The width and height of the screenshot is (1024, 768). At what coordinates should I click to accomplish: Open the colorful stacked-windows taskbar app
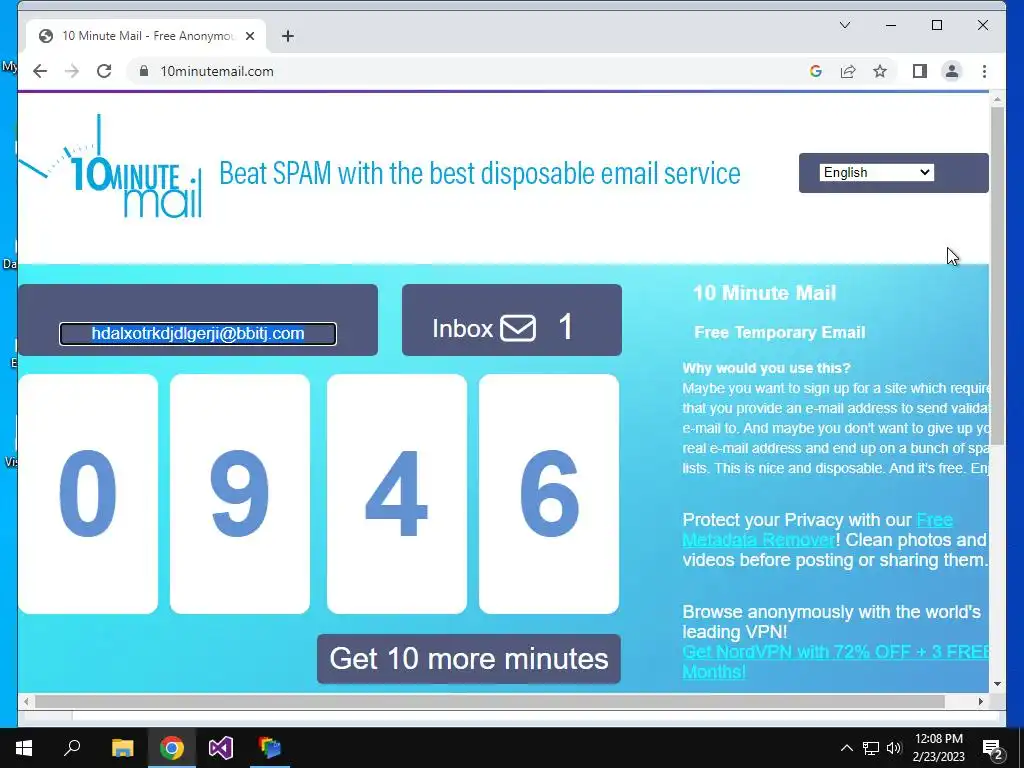click(270, 748)
